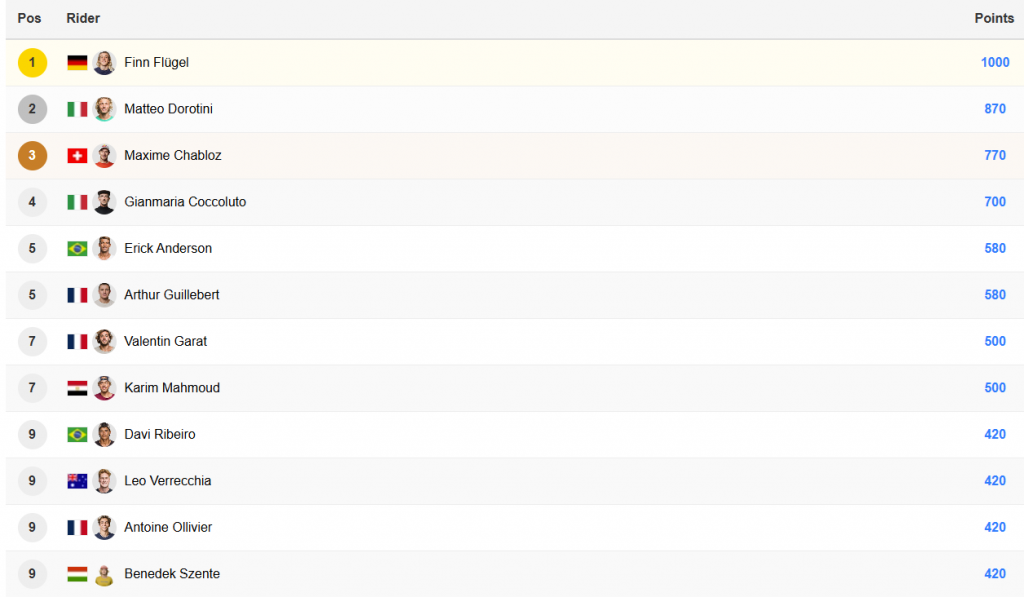
Task: Click the Brazilian flag beside Erick Anderson
Action: [77, 249]
